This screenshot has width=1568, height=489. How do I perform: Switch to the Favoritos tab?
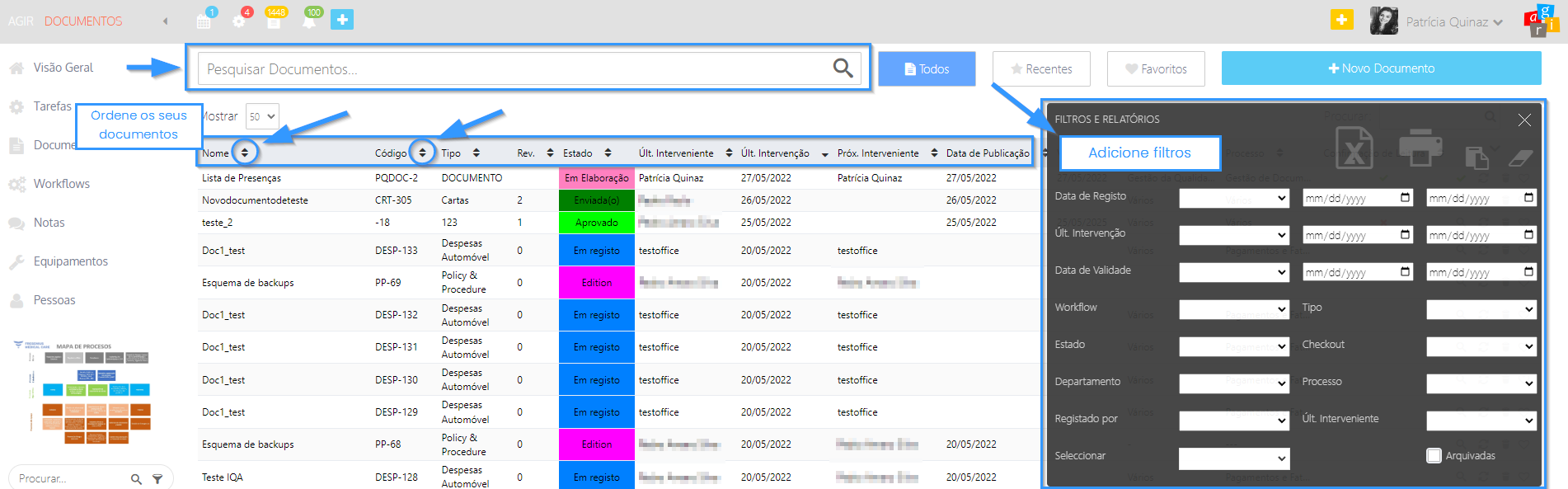[x=1156, y=68]
